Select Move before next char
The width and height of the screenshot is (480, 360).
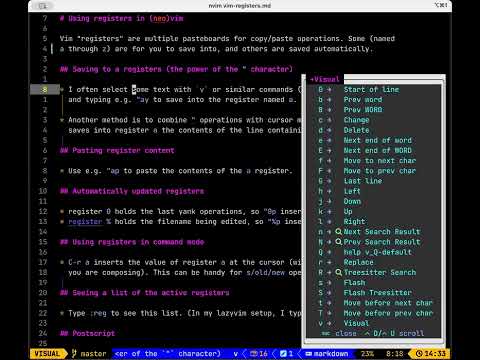coord(388,303)
